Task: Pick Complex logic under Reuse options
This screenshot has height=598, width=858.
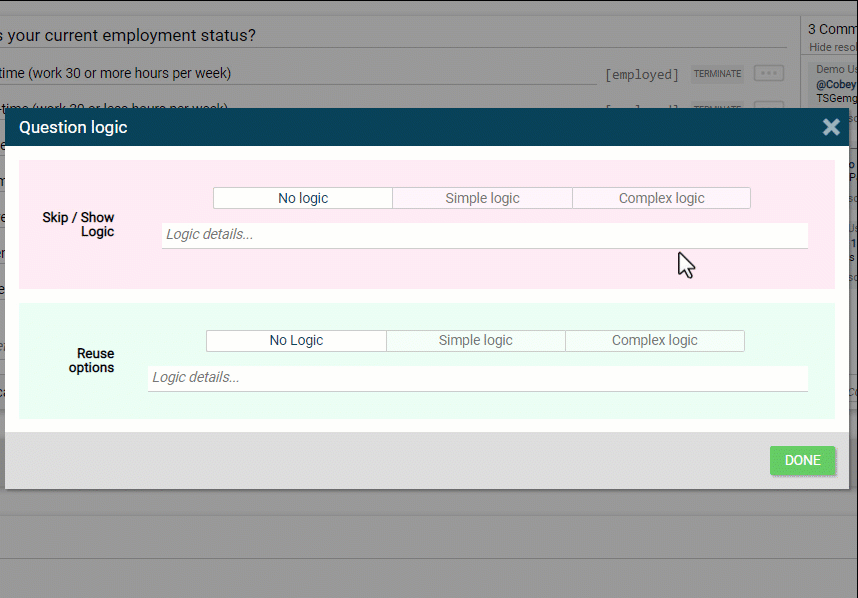Action: click(654, 341)
